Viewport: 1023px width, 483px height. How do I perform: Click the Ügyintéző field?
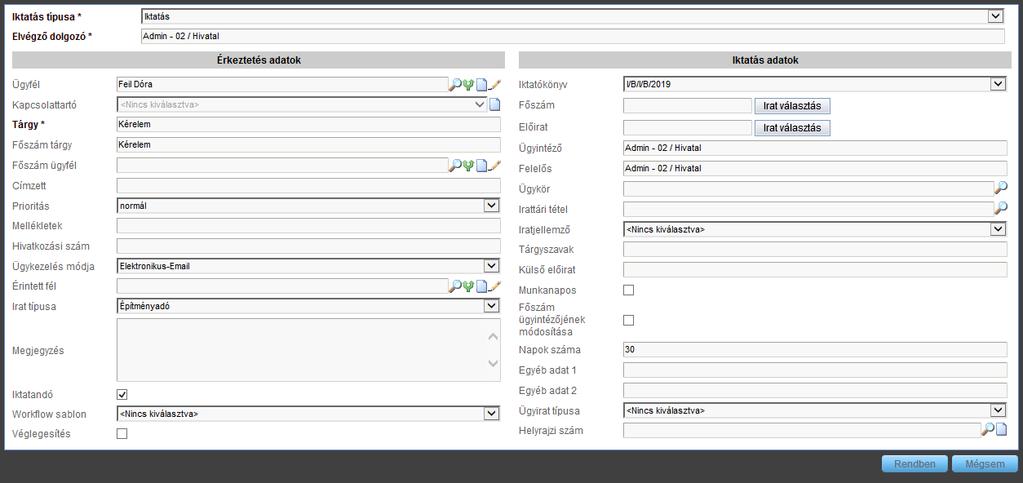coord(815,148)
